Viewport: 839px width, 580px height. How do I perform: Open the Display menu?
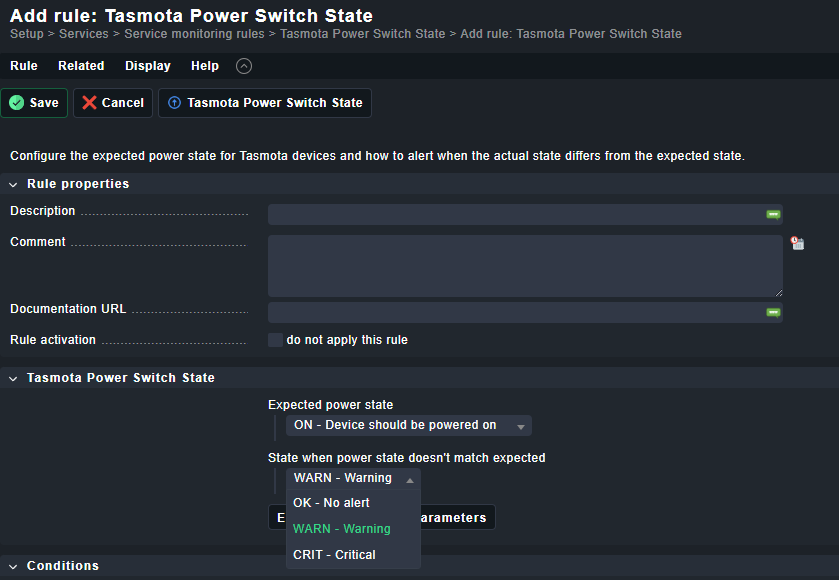(x=148, y=66)
